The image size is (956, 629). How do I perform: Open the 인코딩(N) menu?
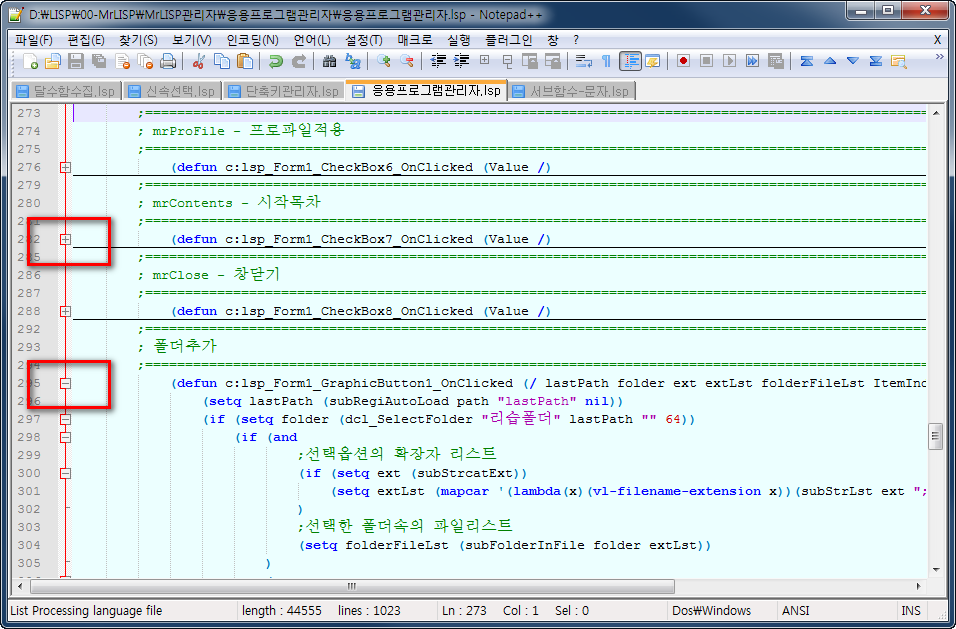coord(252,40)
